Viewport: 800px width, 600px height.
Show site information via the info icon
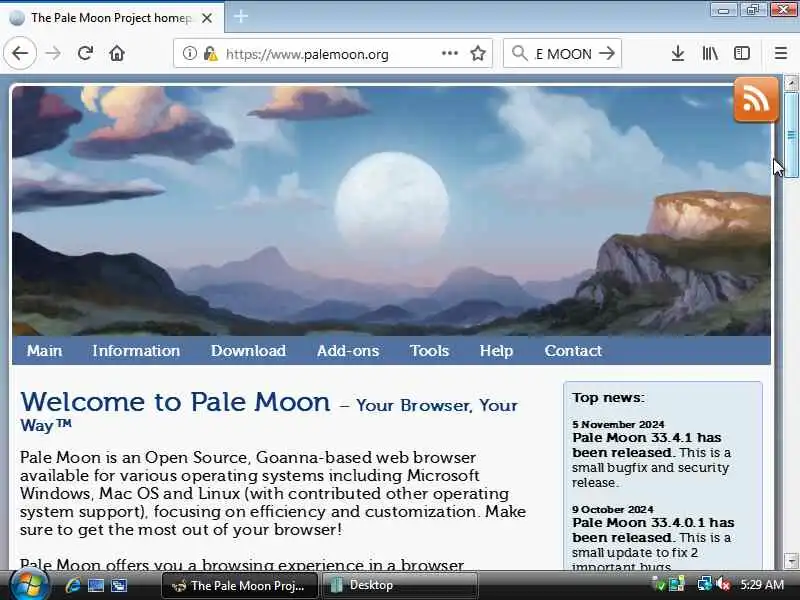click(189, 53)
